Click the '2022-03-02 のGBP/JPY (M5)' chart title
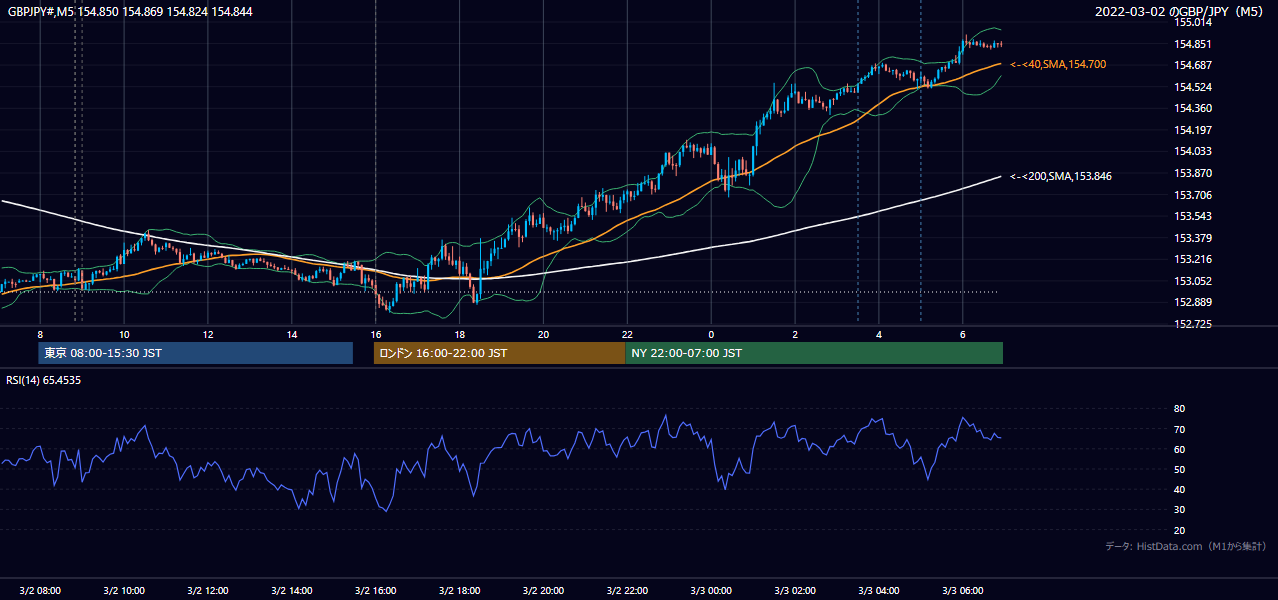Viewport: 1278px width, 600px height. point(1181,11)
